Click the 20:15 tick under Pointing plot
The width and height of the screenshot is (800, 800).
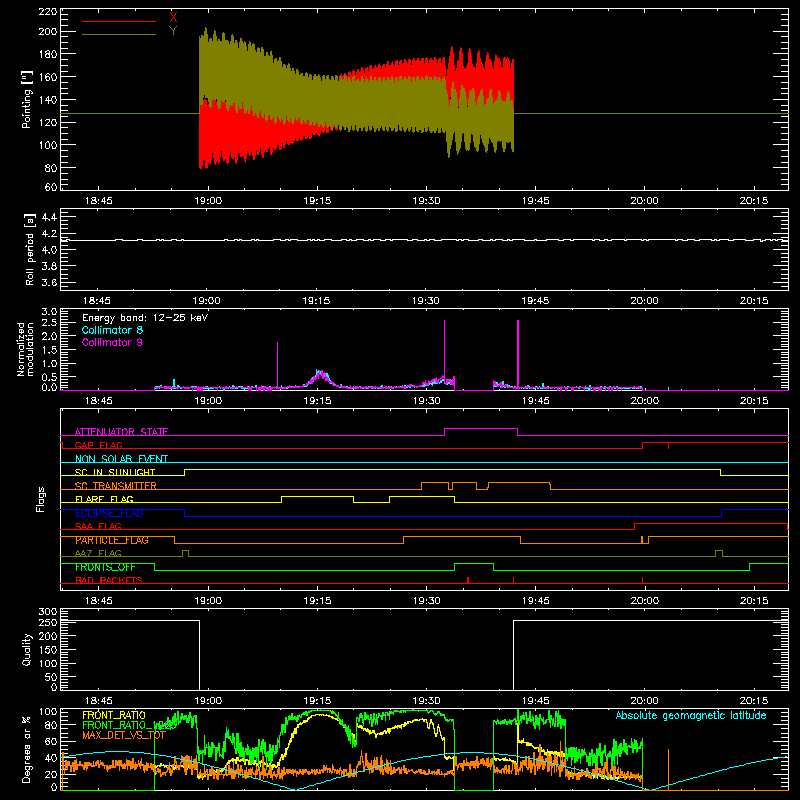[x=754, y=201]
